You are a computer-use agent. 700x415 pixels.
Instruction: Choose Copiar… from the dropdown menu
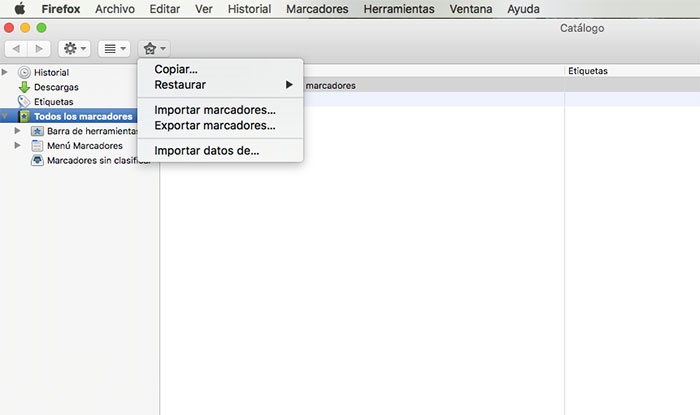click(x=176, y=70)
